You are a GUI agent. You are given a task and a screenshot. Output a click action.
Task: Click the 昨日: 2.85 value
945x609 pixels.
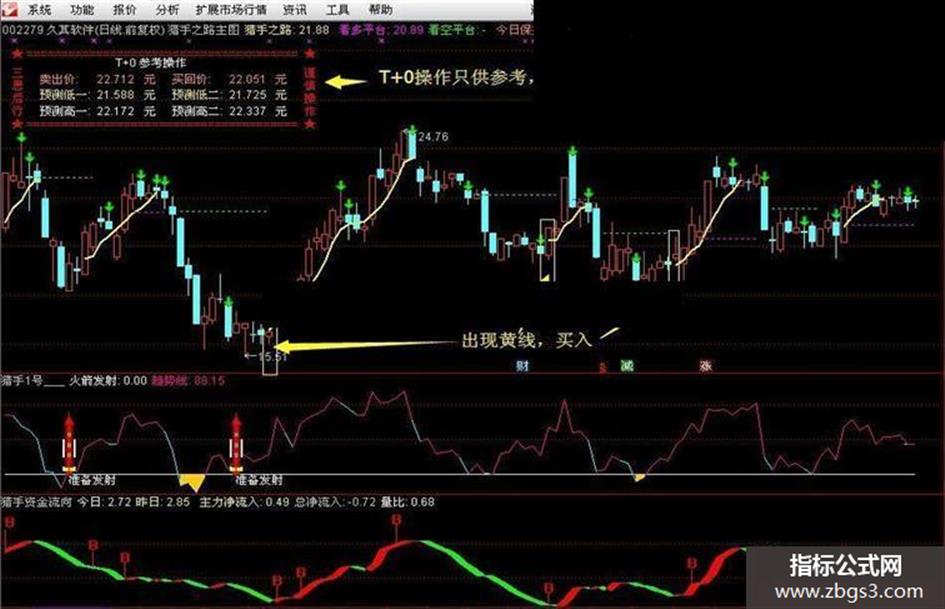[162, 502]
